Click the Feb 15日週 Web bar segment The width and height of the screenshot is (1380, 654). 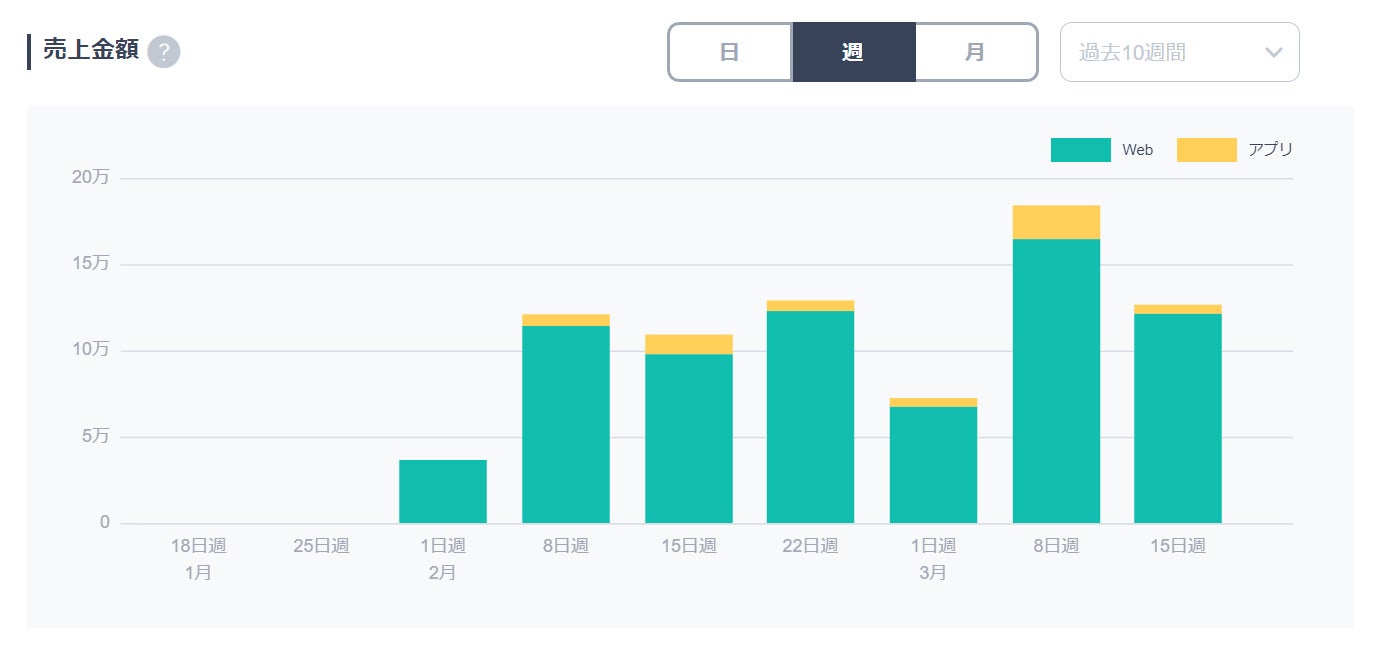(688, 438)
